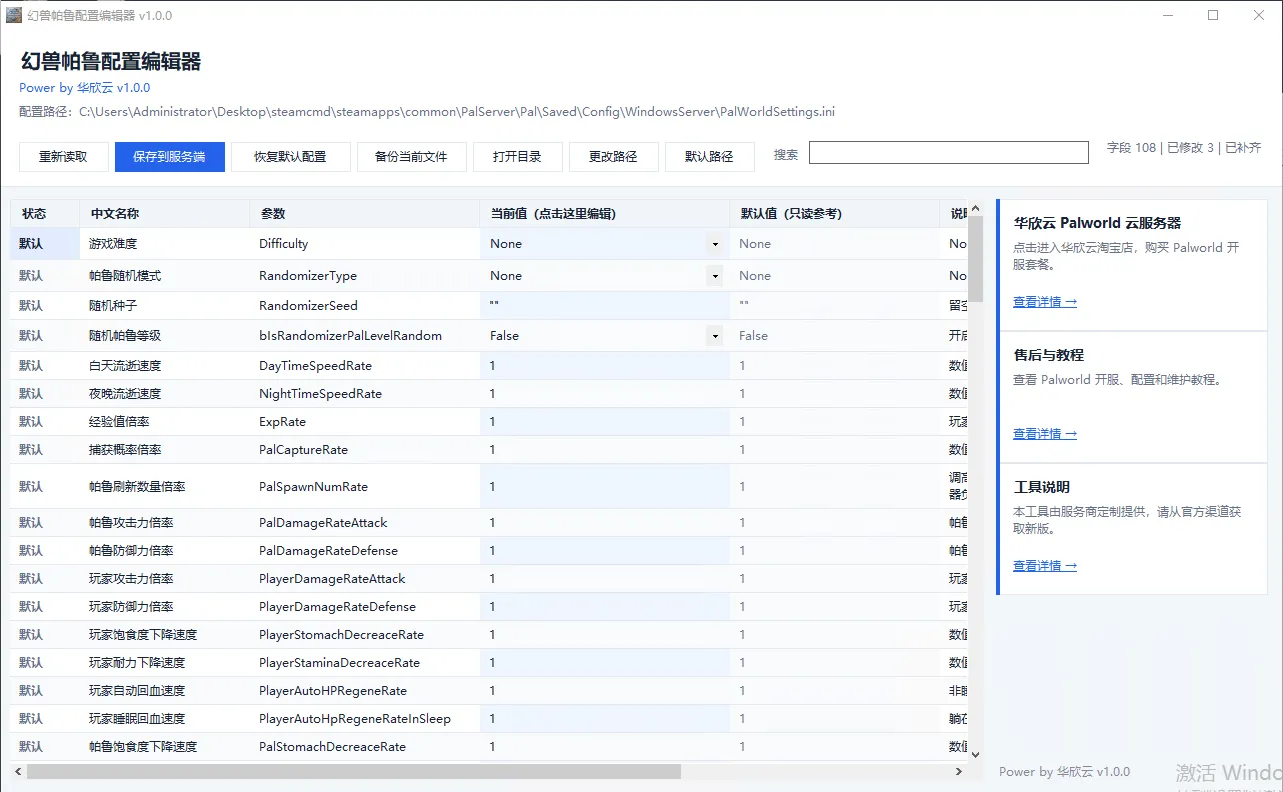Edit the PlayerAutoHPRegeneRate current value

pos(605,691)
